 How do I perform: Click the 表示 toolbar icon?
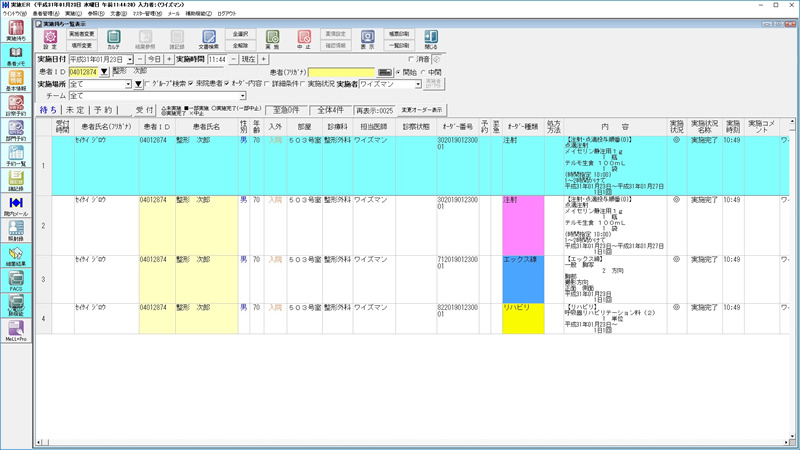click(367, 39)
